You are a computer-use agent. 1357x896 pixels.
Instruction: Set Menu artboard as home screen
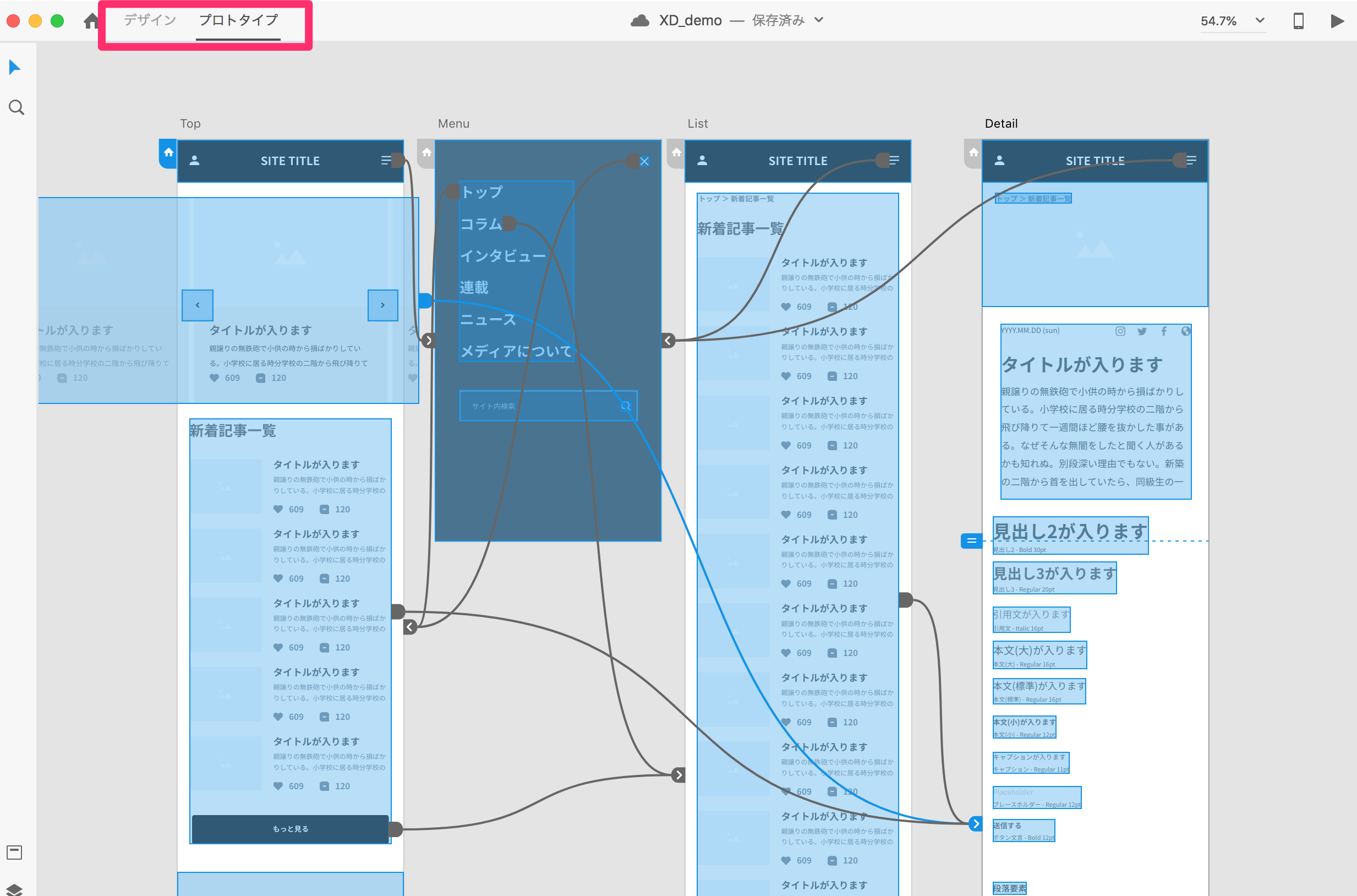(426, 153)
